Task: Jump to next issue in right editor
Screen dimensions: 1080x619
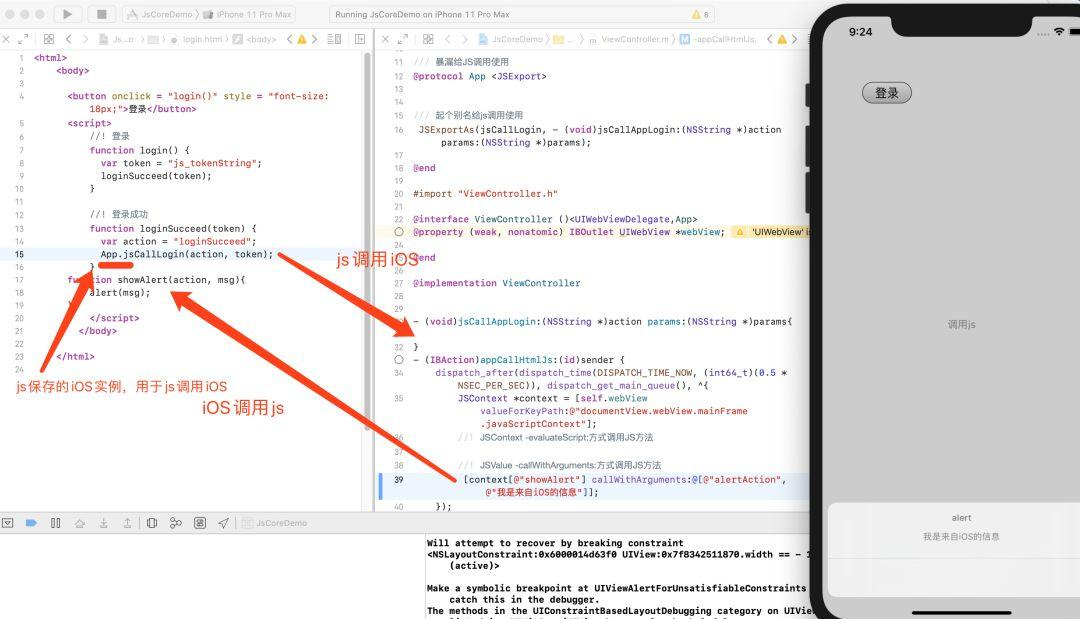Action: tap(794, 39)
